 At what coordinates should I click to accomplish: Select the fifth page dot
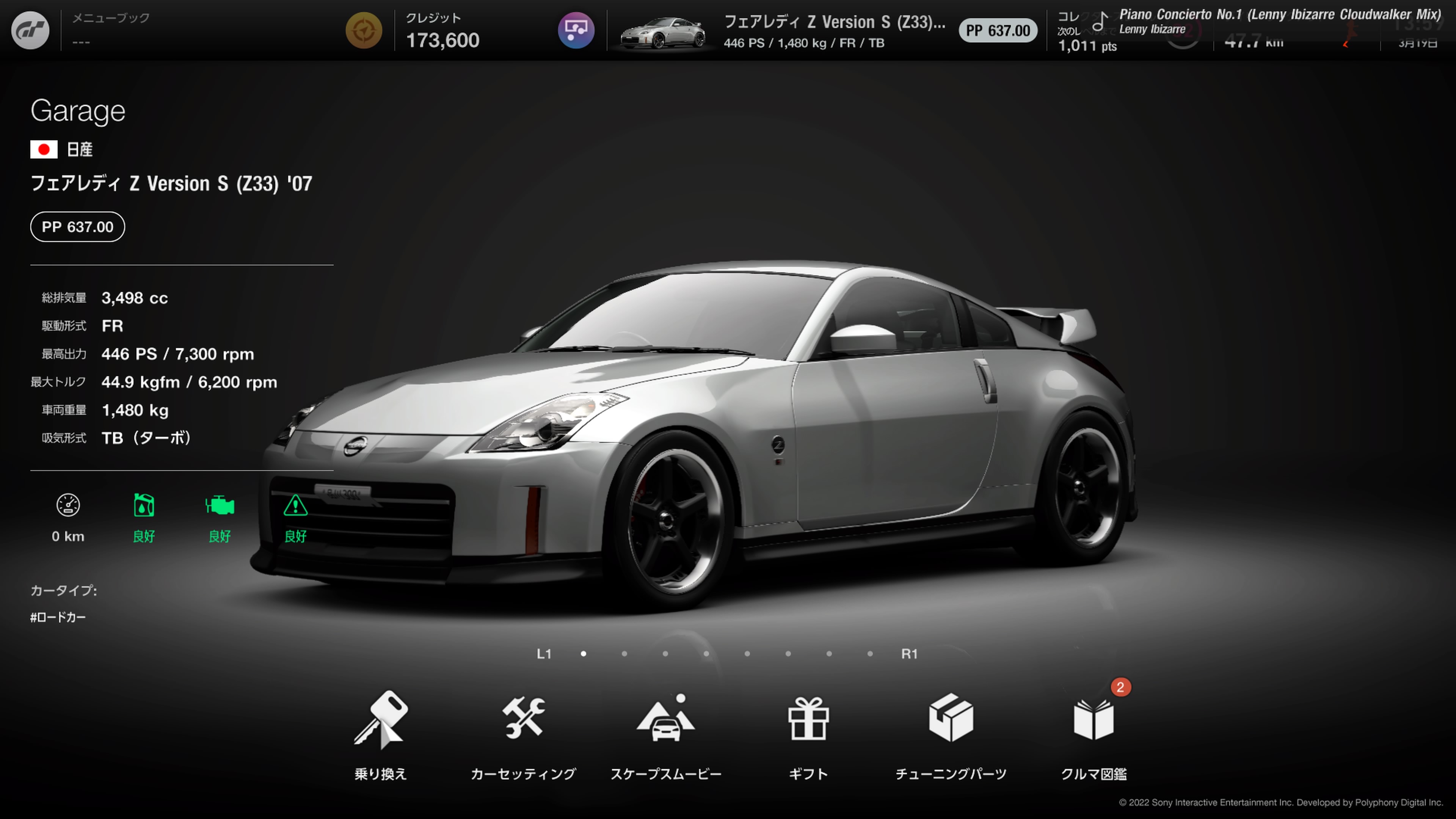click(747, 654)
